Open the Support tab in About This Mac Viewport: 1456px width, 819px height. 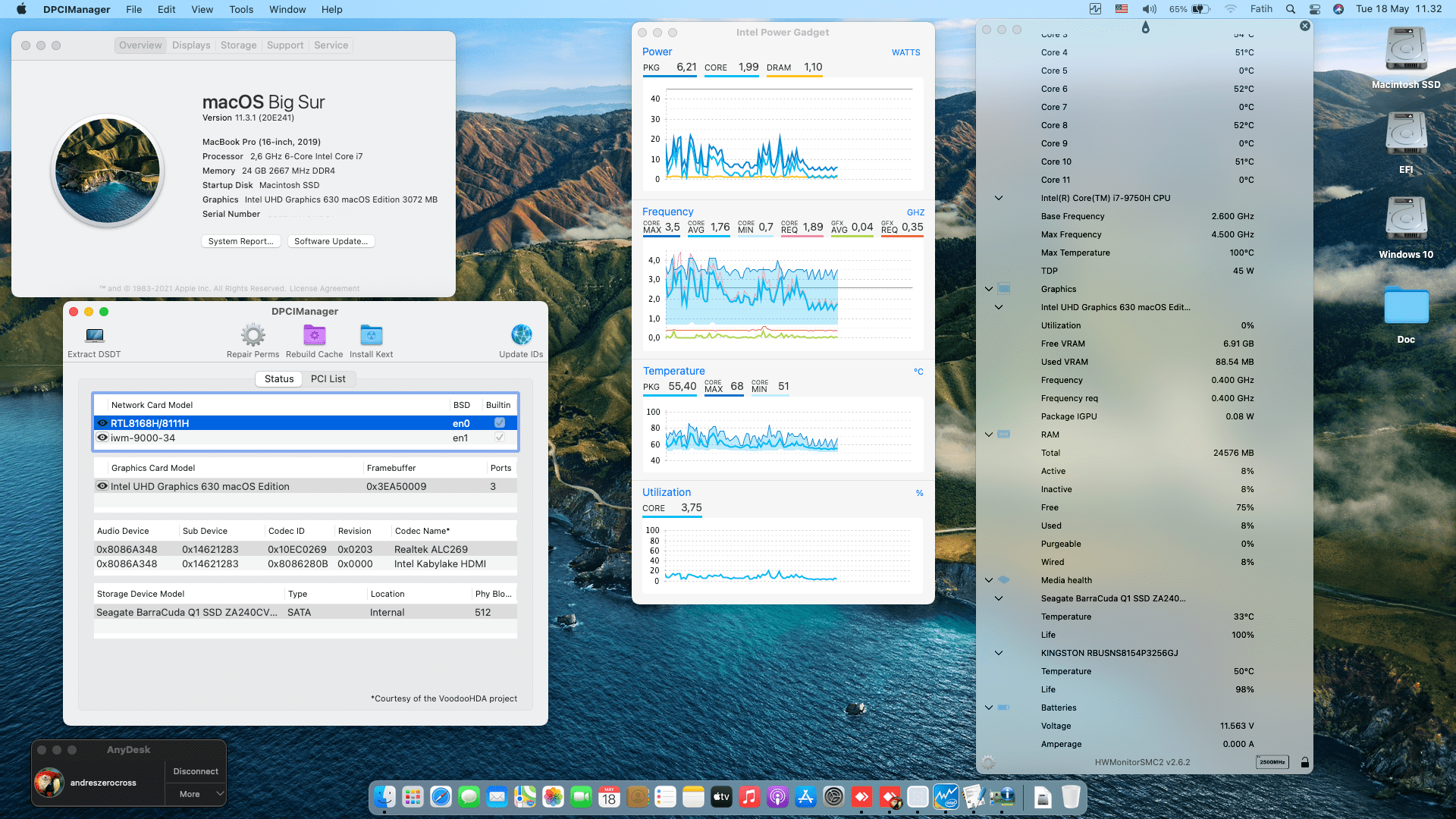point(285,45)
